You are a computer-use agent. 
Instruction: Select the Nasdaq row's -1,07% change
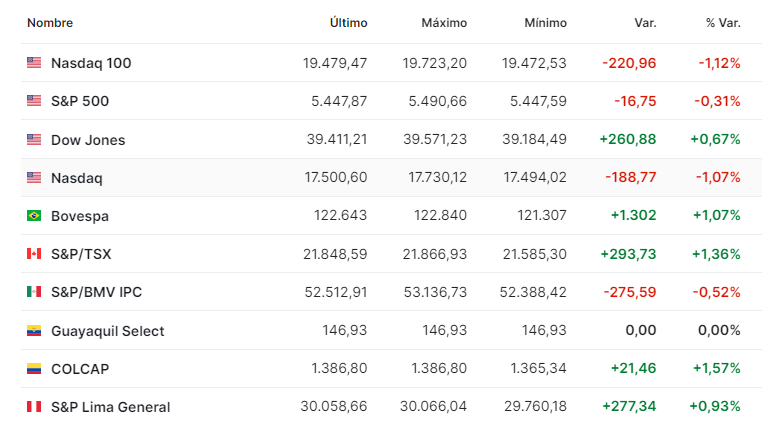point(718,177)
